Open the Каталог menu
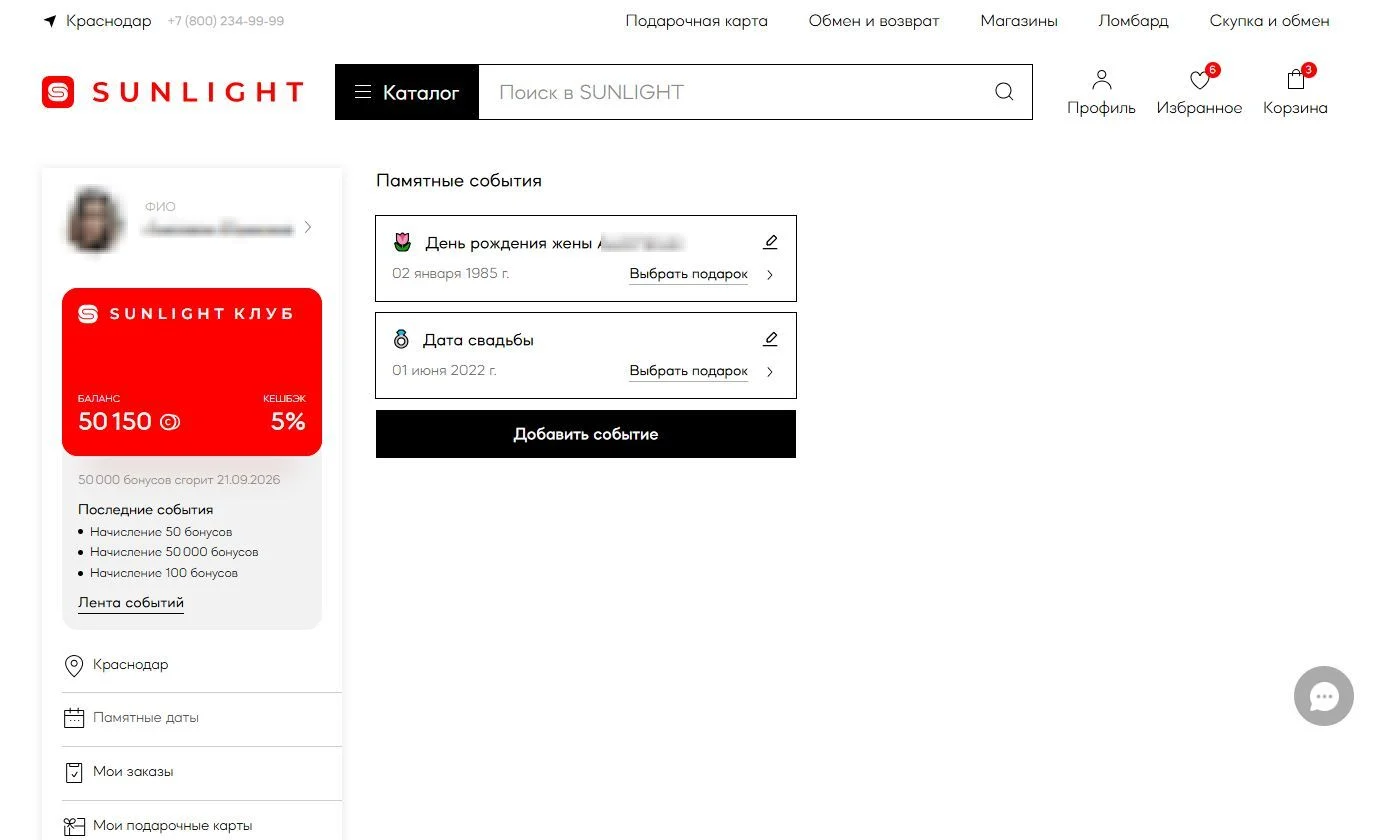1376x840 pixels. click(x=407, y=92)
